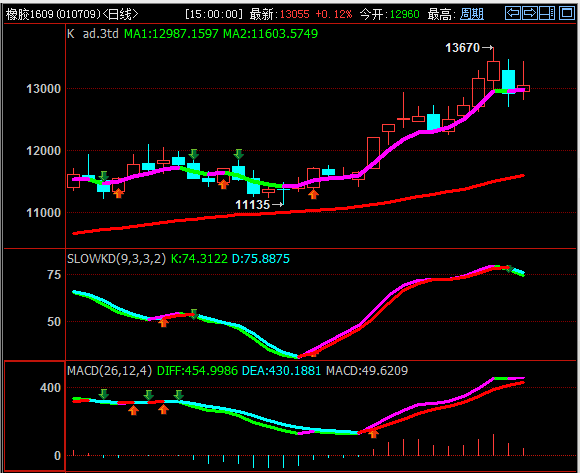Screen dimensions: 580x473
Task: Click the left arrow navigation icon
Action: coord(513,13)
